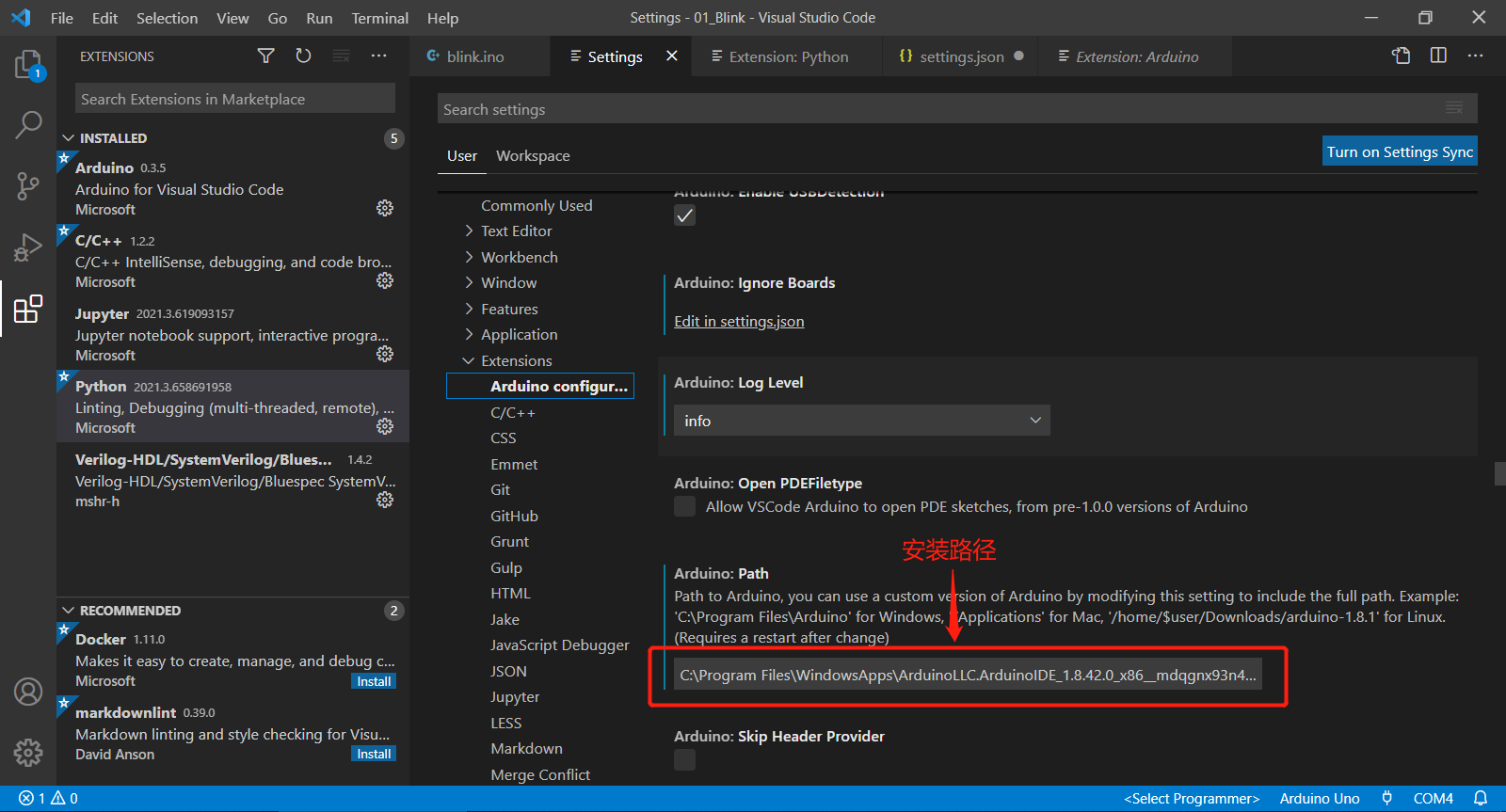Open Source Control view icon
Screen dimensions: 1506x812
[x=28, y=185]
